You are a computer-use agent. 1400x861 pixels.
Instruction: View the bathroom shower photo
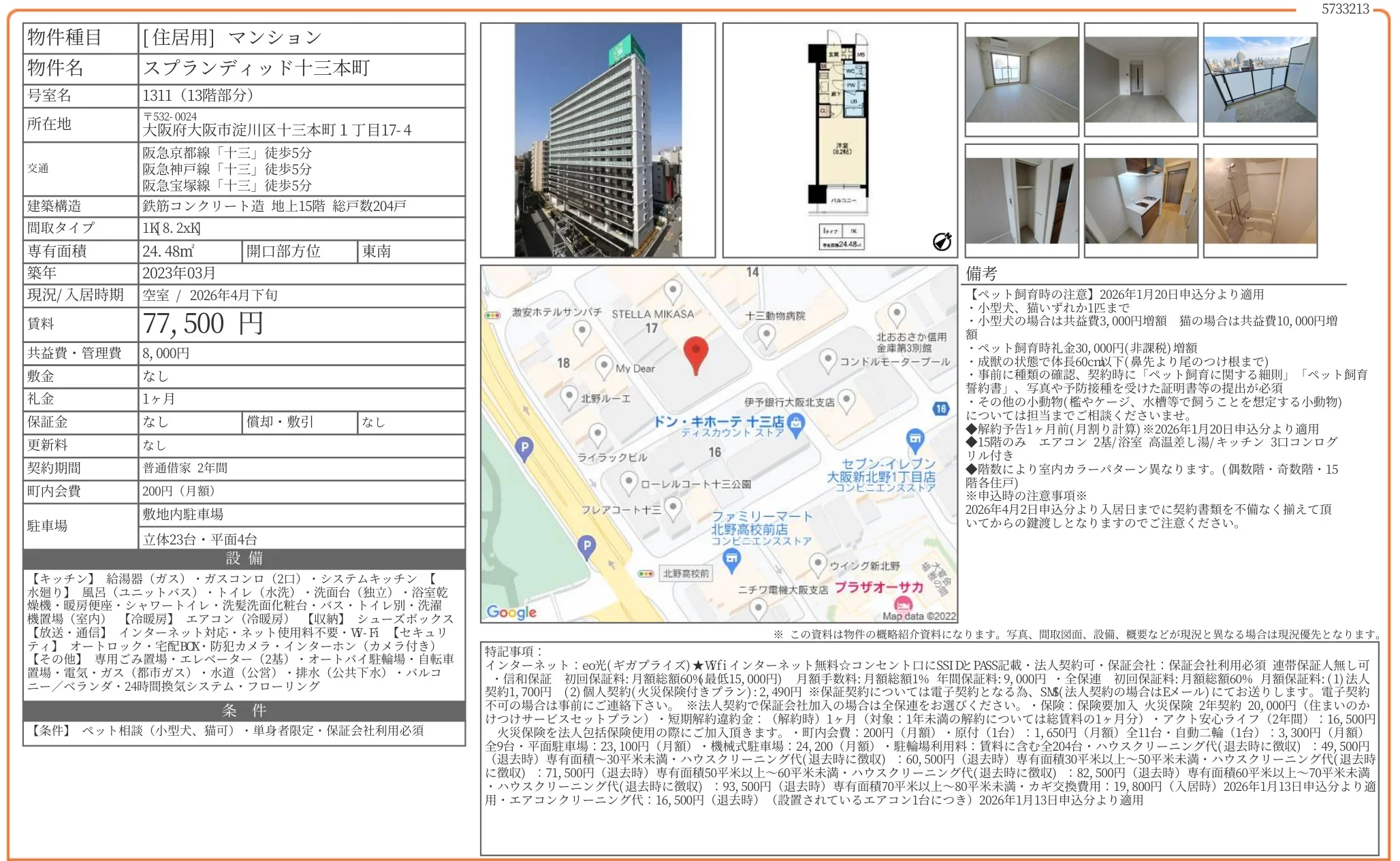click(x=1260, y=201)
